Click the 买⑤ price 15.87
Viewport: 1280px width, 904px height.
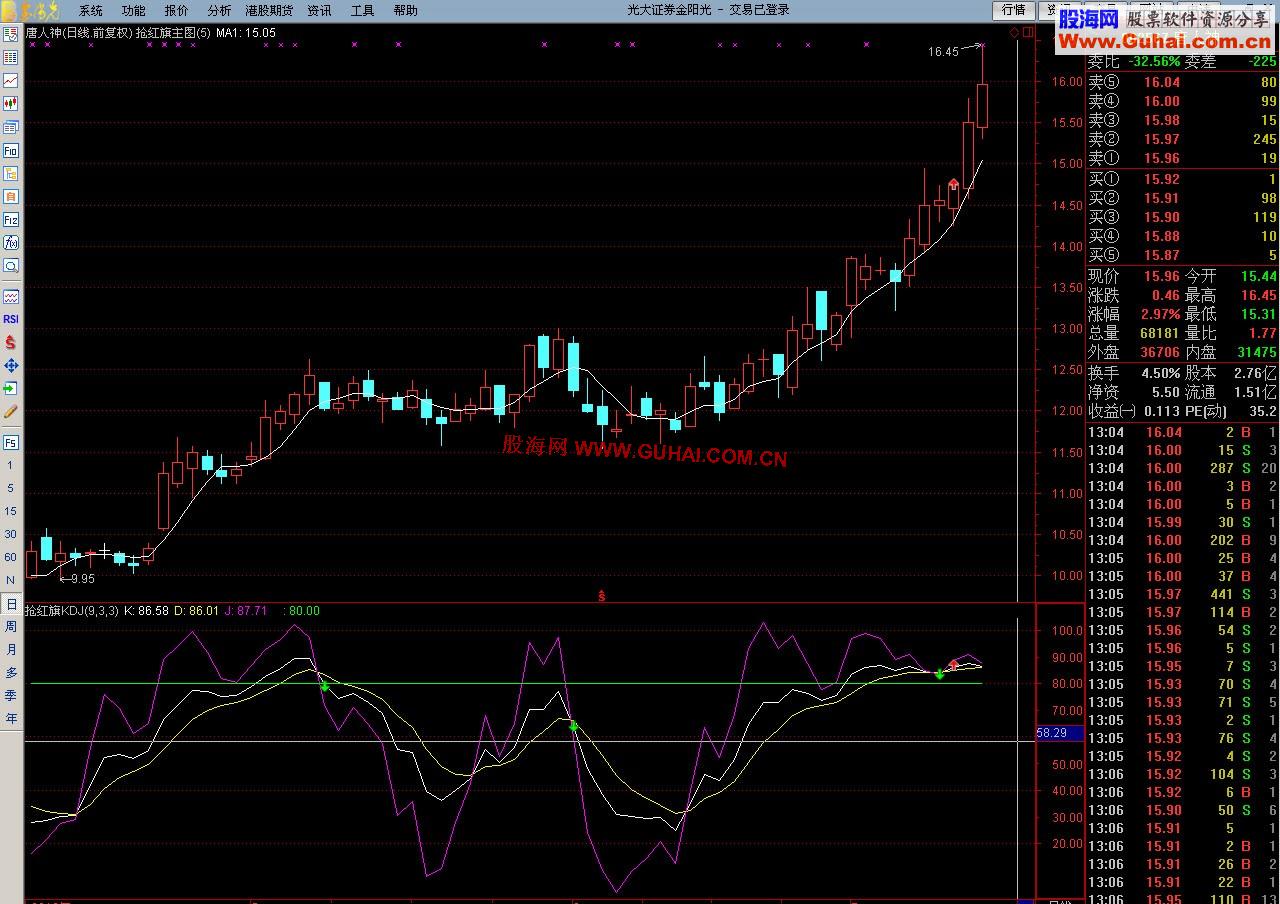tap(1162, 255)
